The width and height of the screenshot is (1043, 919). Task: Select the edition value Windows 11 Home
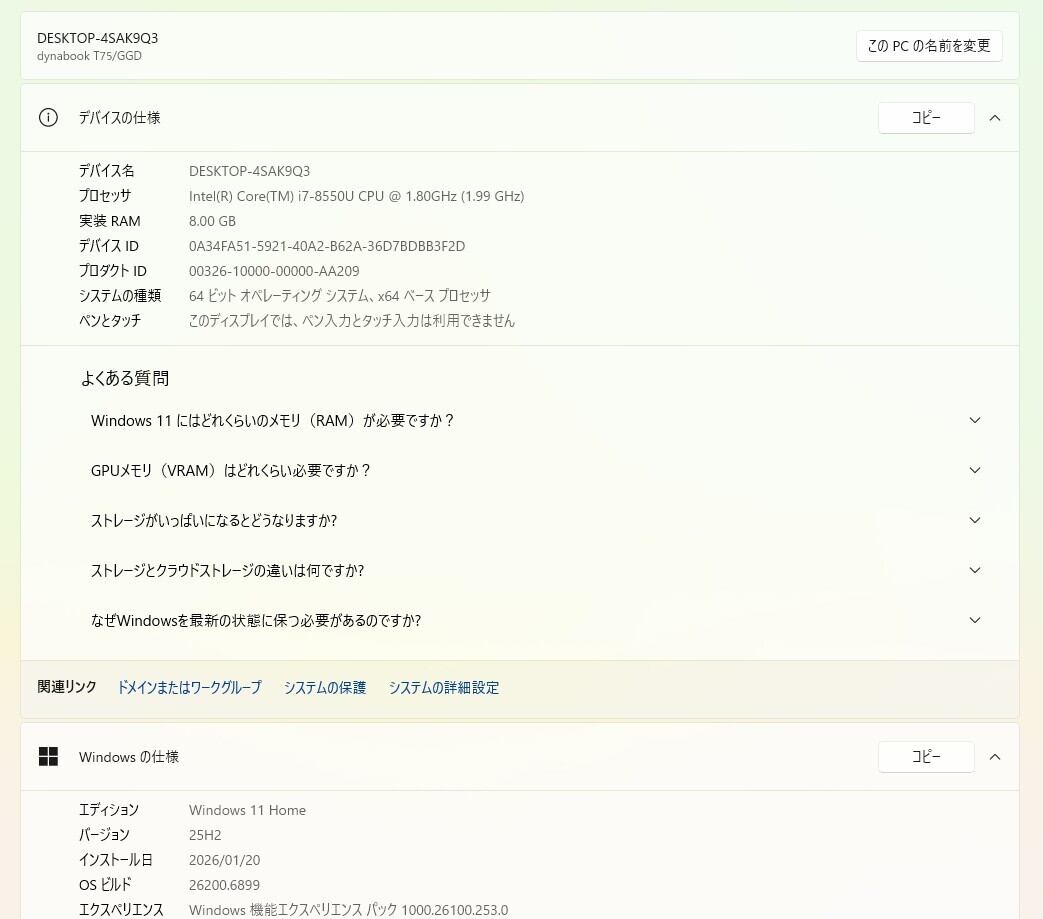tap(247, 810)
